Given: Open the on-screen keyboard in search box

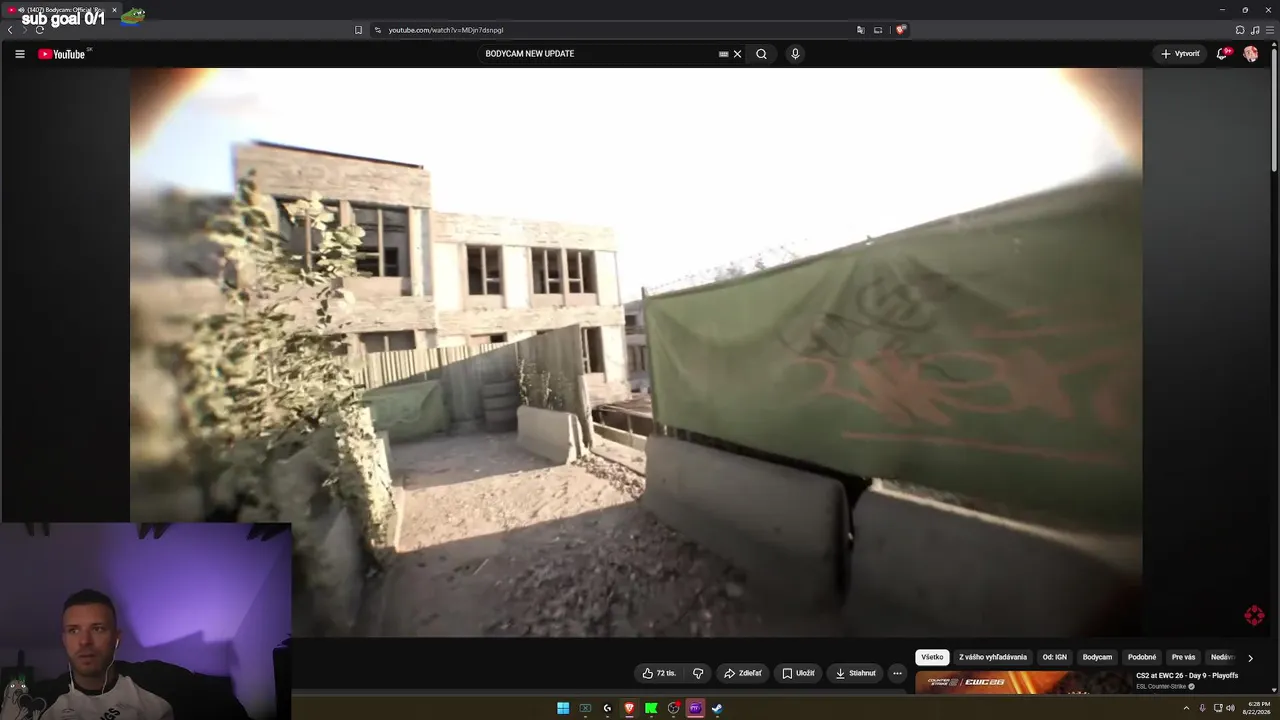Looking at the screenshot, I should click(723, 54).
